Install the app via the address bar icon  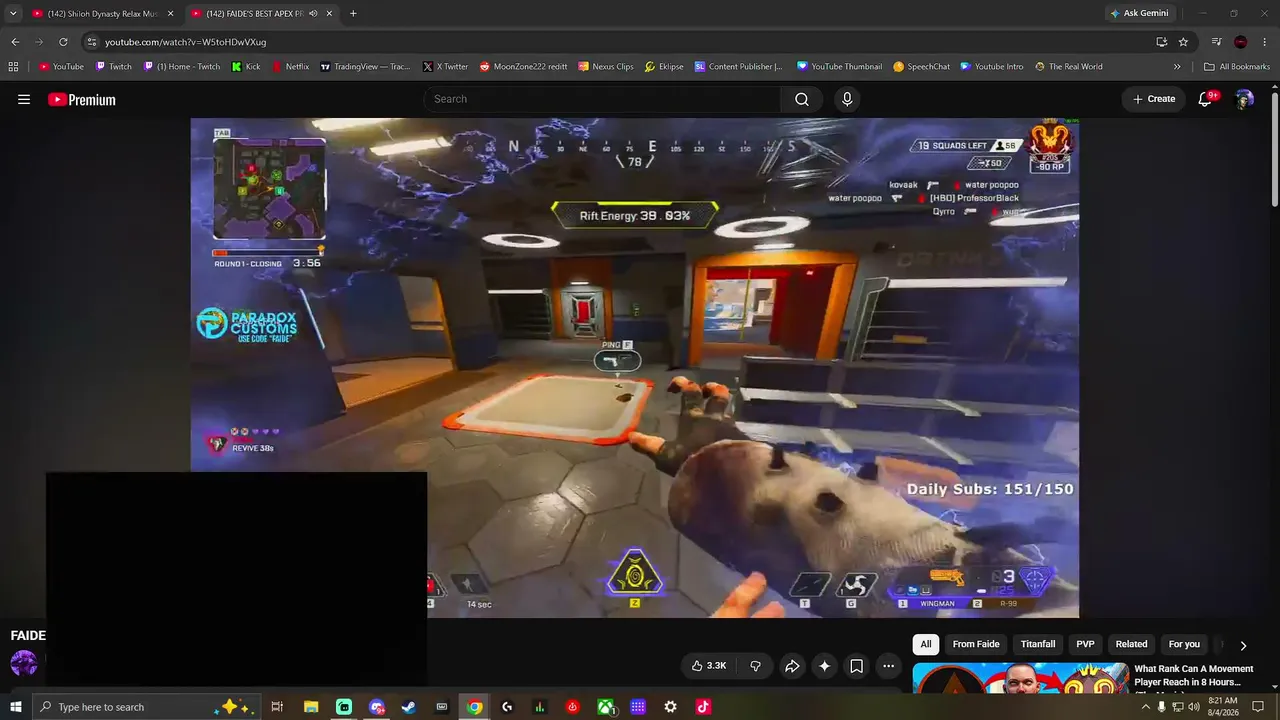1161,42
